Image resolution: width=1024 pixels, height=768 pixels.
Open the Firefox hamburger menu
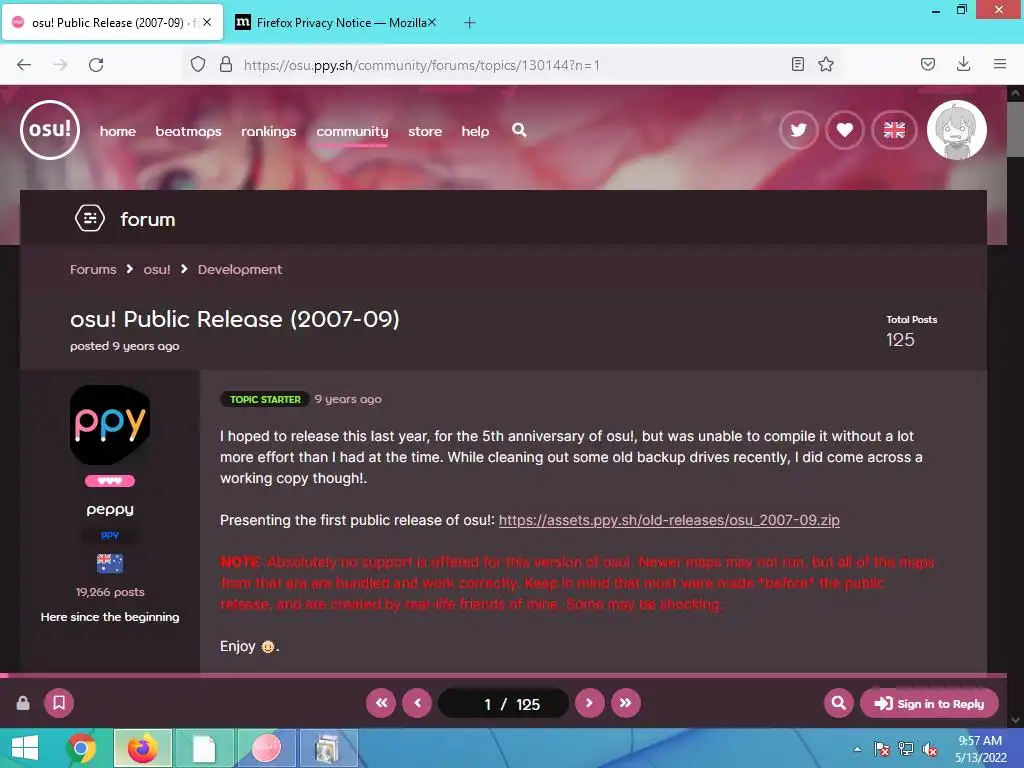click(1000, 64)
